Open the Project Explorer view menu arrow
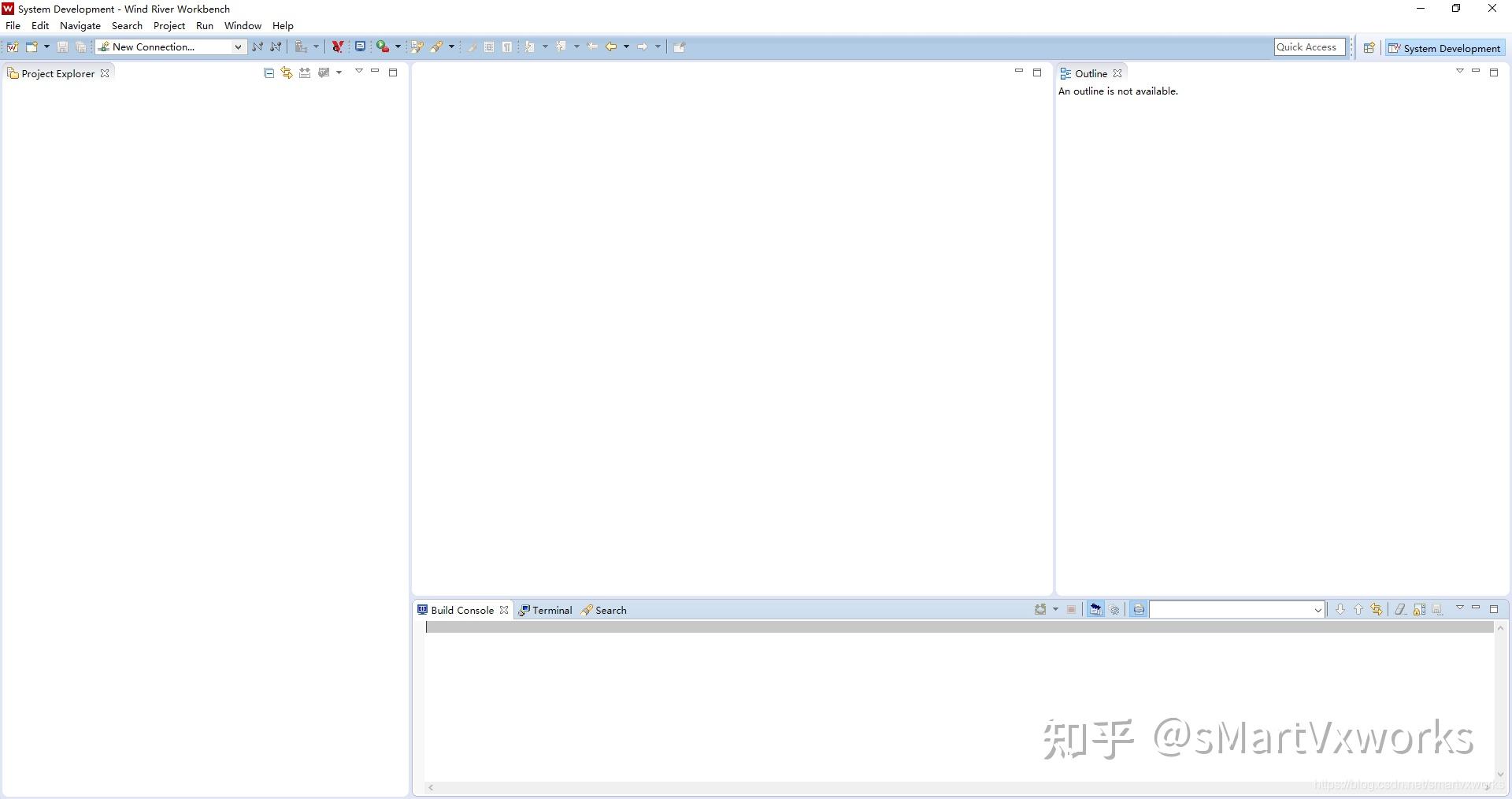This screenshot has height=799, width=1512. point(359,72)
